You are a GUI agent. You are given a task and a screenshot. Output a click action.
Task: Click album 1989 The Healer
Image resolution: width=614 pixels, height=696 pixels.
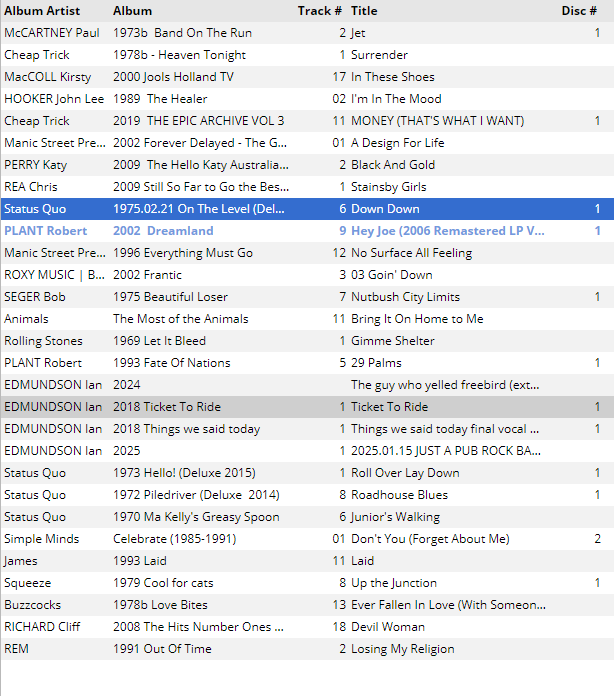pyautogui.click(x=160, y=99)
